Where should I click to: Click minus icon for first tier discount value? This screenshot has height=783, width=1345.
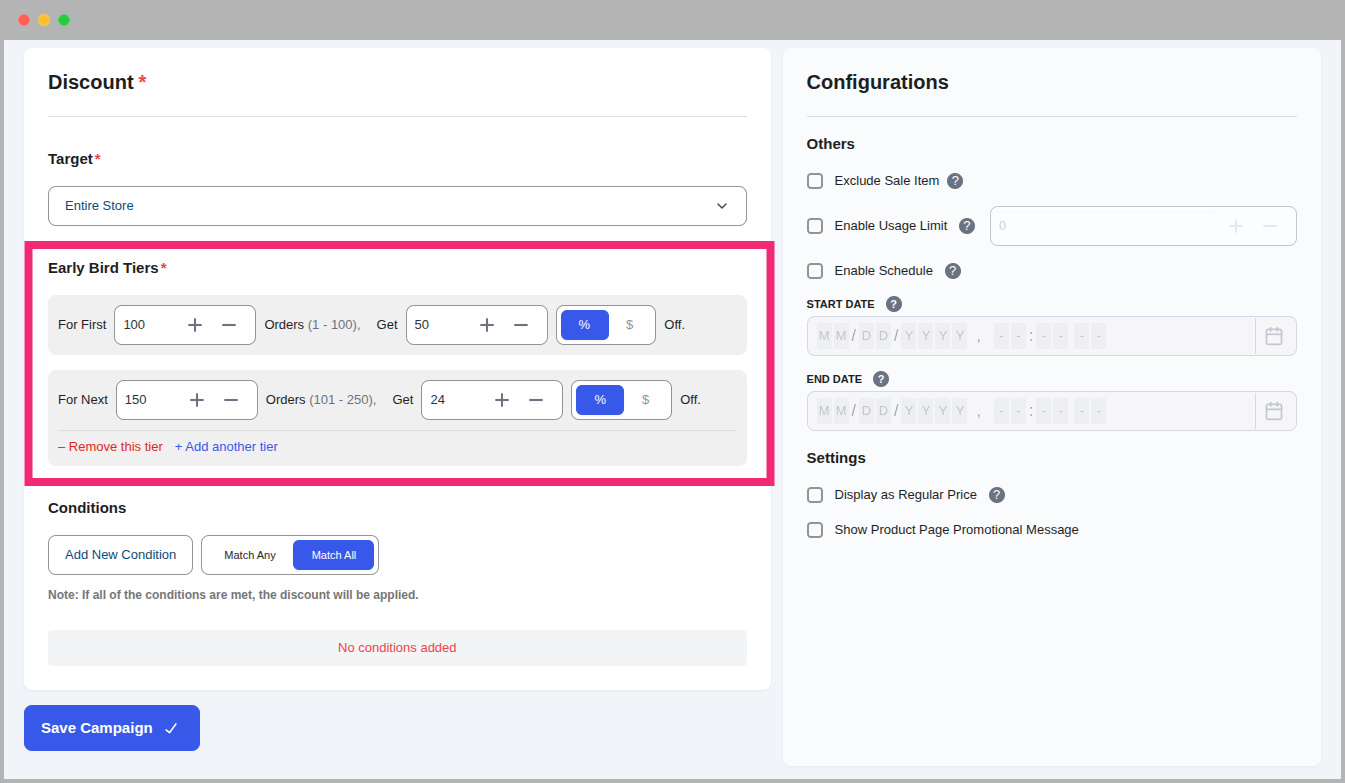(521, 325)
